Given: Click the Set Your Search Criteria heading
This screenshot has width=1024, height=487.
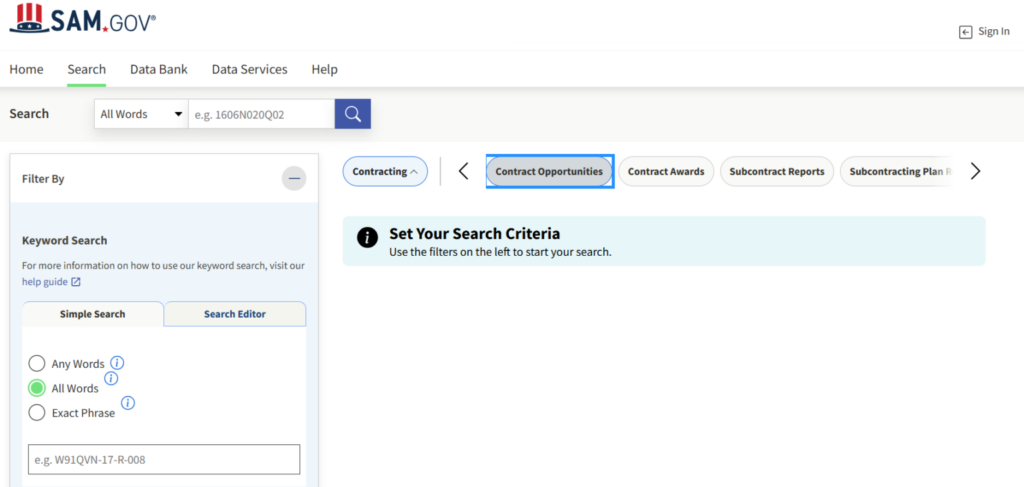Looking at the screenshot, I should tap(475, 234).
